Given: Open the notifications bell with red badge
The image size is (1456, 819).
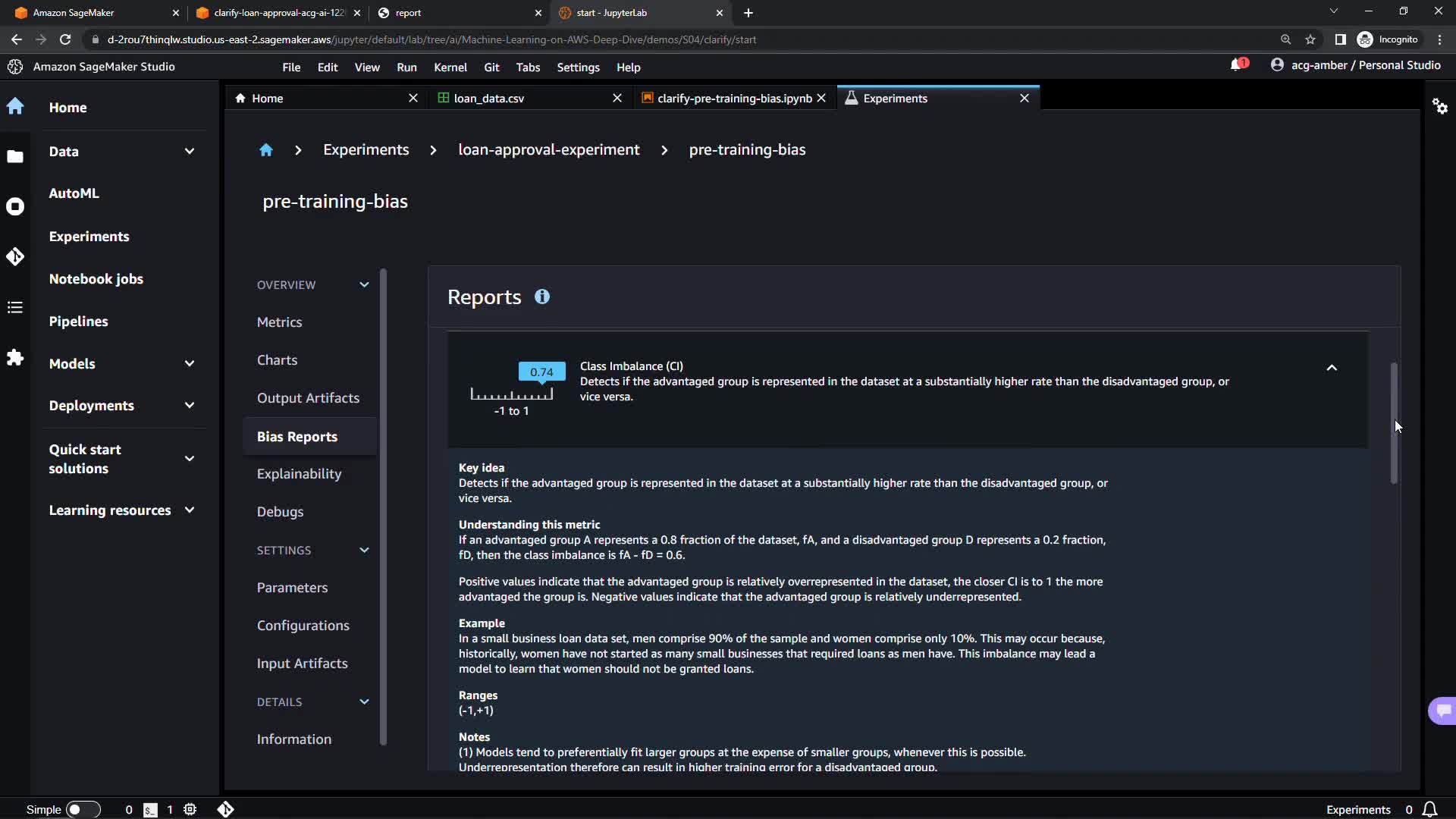Looking at the screenshot, I should (1238, 65).
